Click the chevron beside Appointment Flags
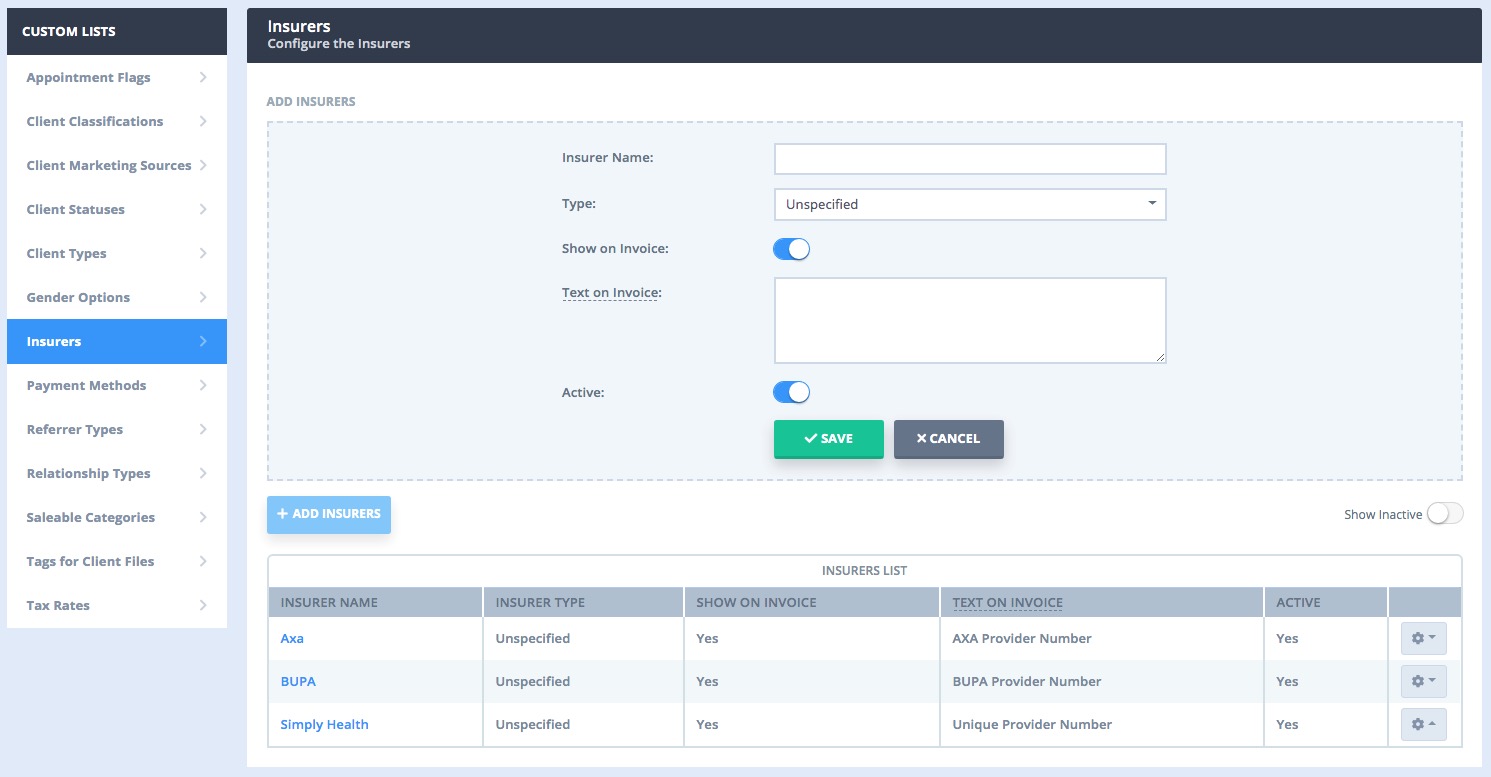Image resolution: width=1491 pixels, height=777 pixels. click(x=203, y=77)
